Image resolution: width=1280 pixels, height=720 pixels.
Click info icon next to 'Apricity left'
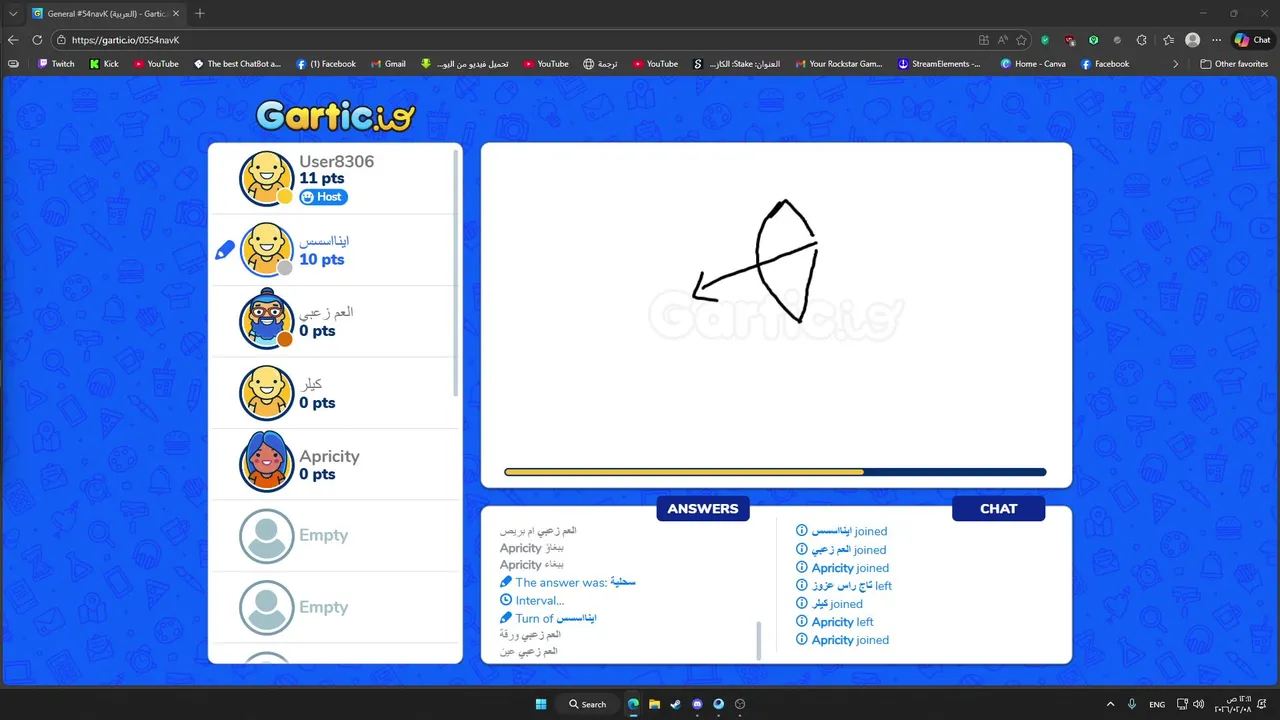pos(802,622)
